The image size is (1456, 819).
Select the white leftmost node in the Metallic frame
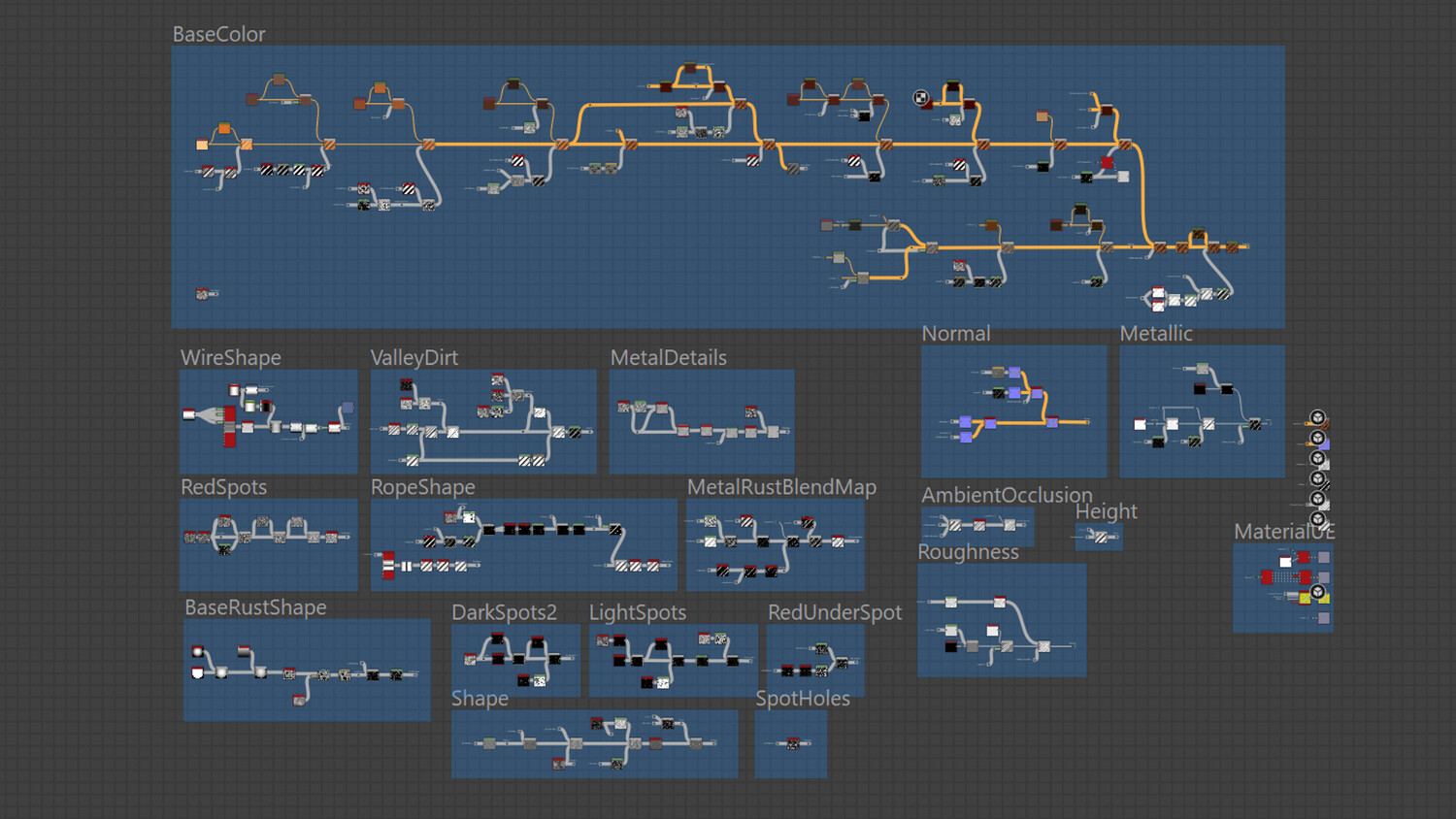(1140, 424)
